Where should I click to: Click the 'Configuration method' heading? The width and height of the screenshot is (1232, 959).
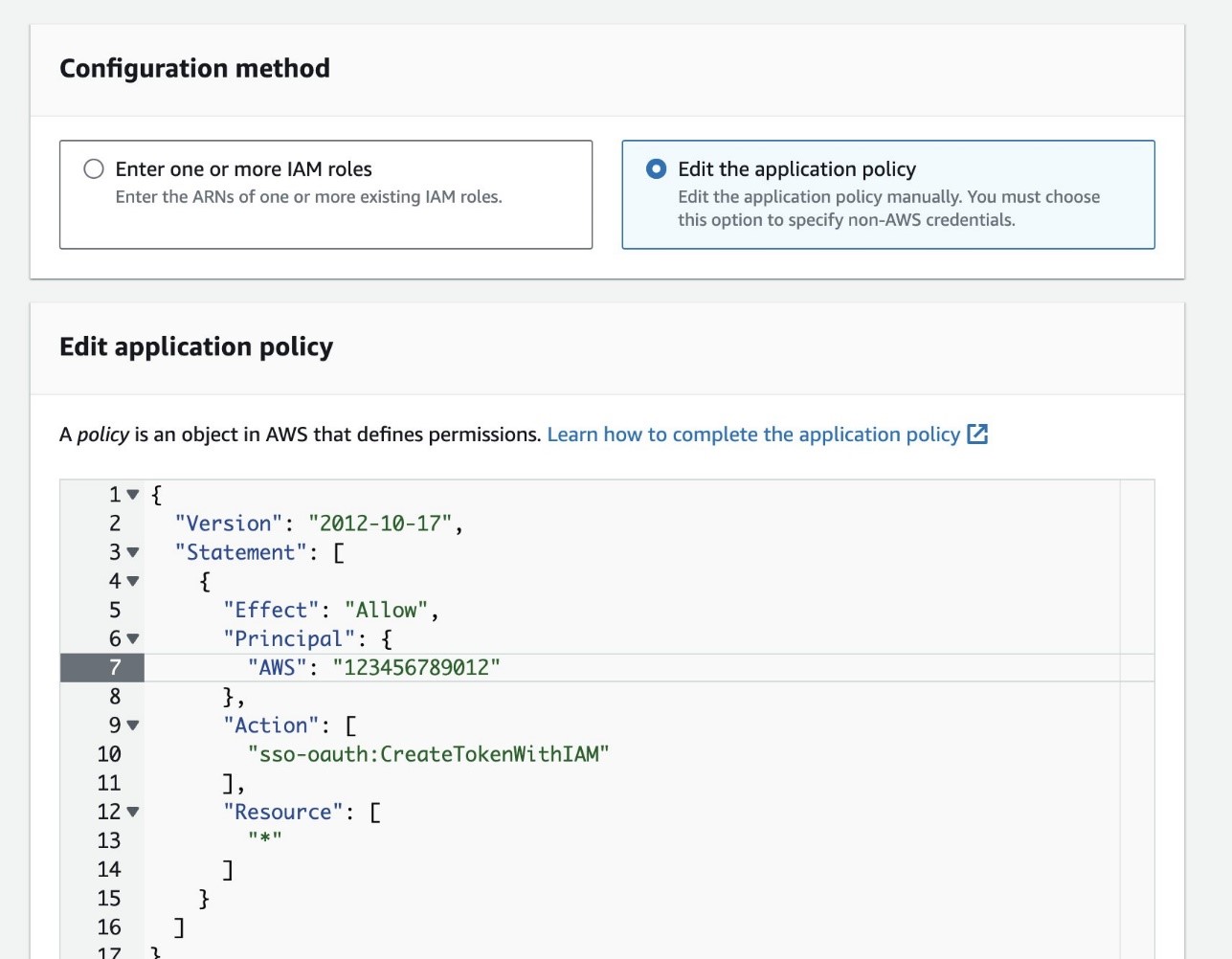pos(194,68)
